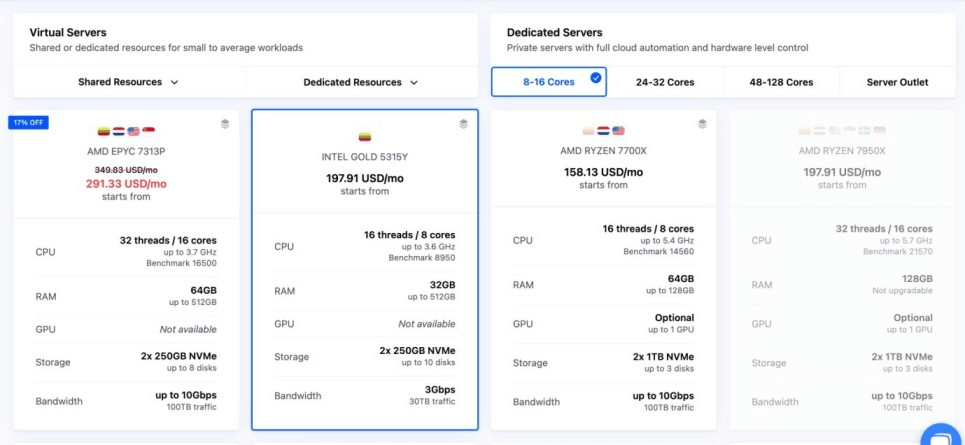Switch to the Server Outlet tab
The width and height of the screenshot is (965, 445).
coord(897,82)
